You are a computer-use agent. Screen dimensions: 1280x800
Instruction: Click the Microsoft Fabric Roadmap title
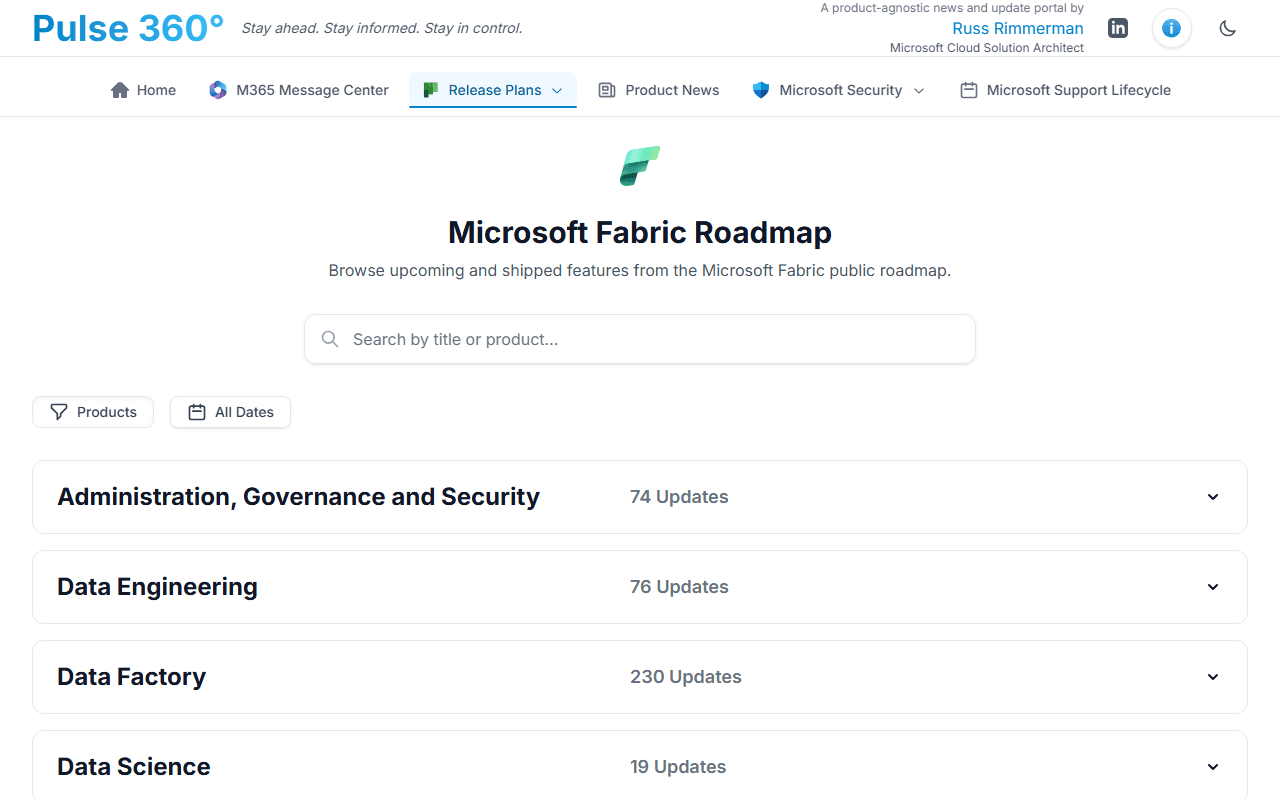pyautogui.click(x=640, y=232)
